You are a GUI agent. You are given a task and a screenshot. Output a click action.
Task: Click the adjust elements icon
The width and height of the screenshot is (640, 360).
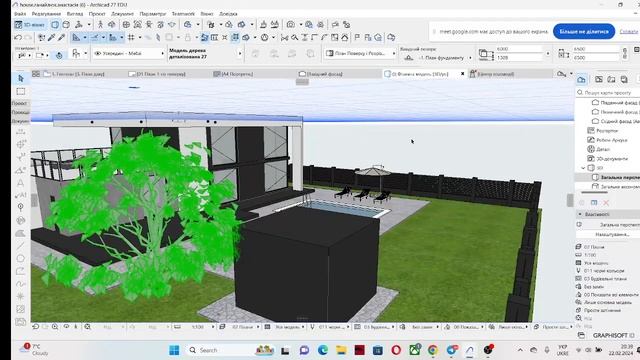tap(304, 38)
